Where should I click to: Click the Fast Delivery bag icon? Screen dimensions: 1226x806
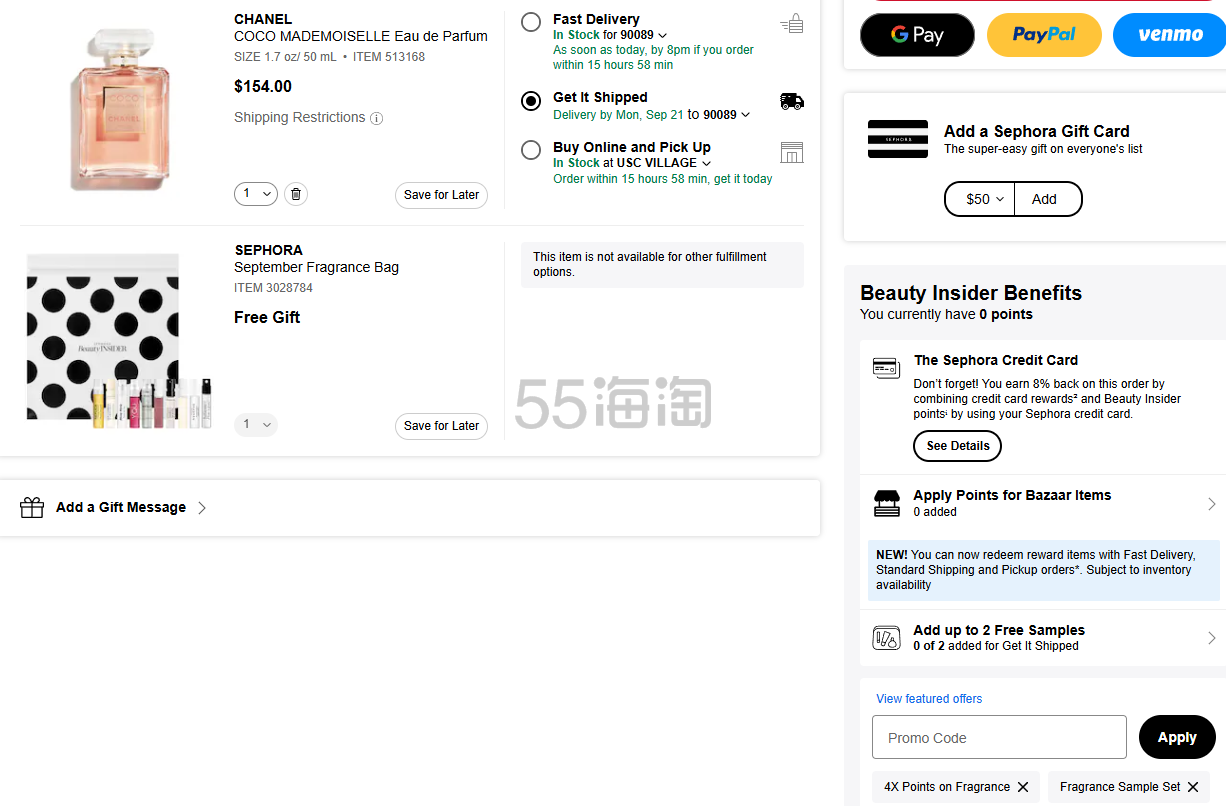pyautogui.click(x=792, y=24)
